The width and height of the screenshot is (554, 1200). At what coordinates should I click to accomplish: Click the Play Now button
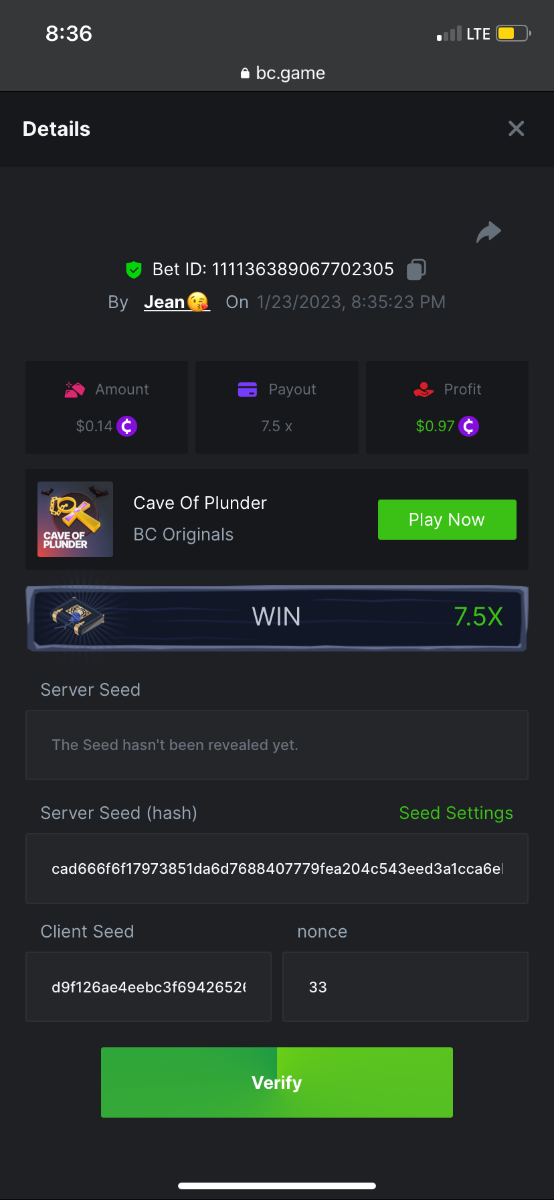click(447, 520)
